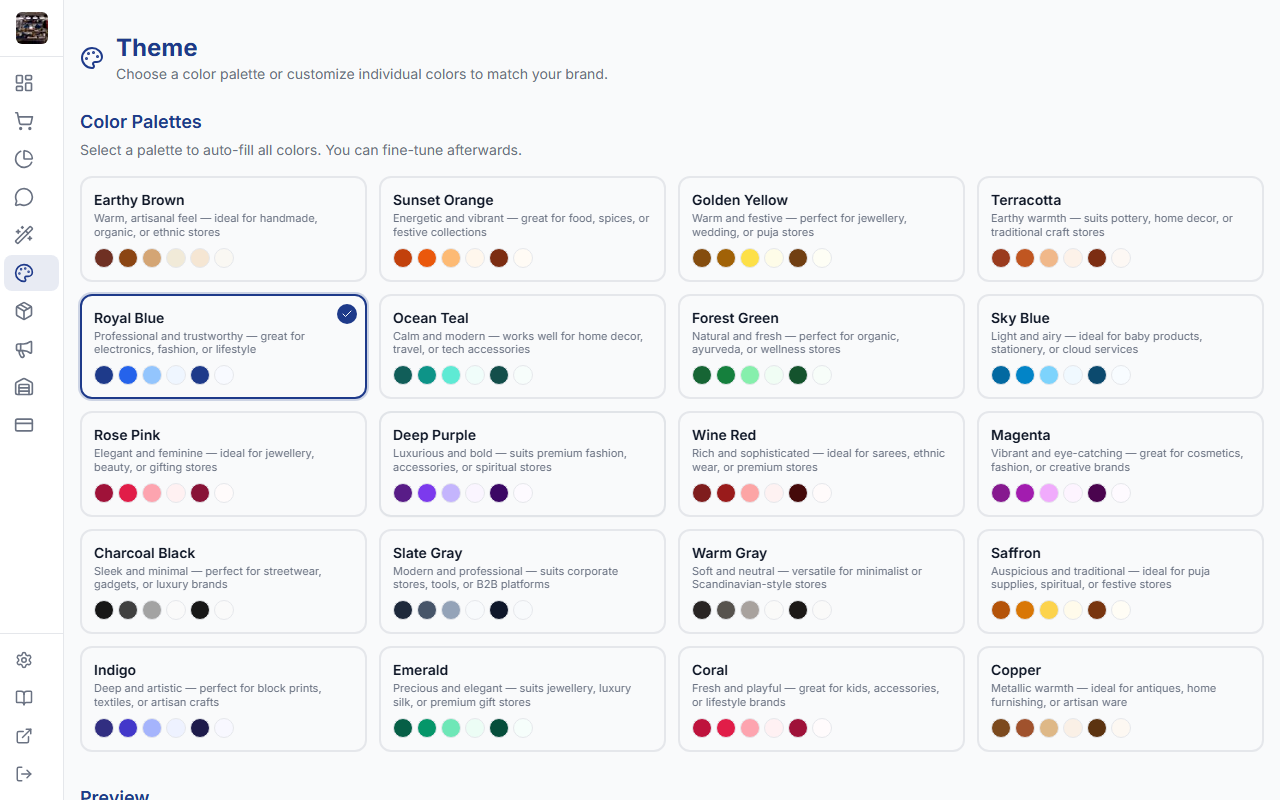Image resolution: width=1280 pixels, height=800 pixels.
Task: Click the selected checkmark on Royal Blue
Action: click(x=347, y=314)
